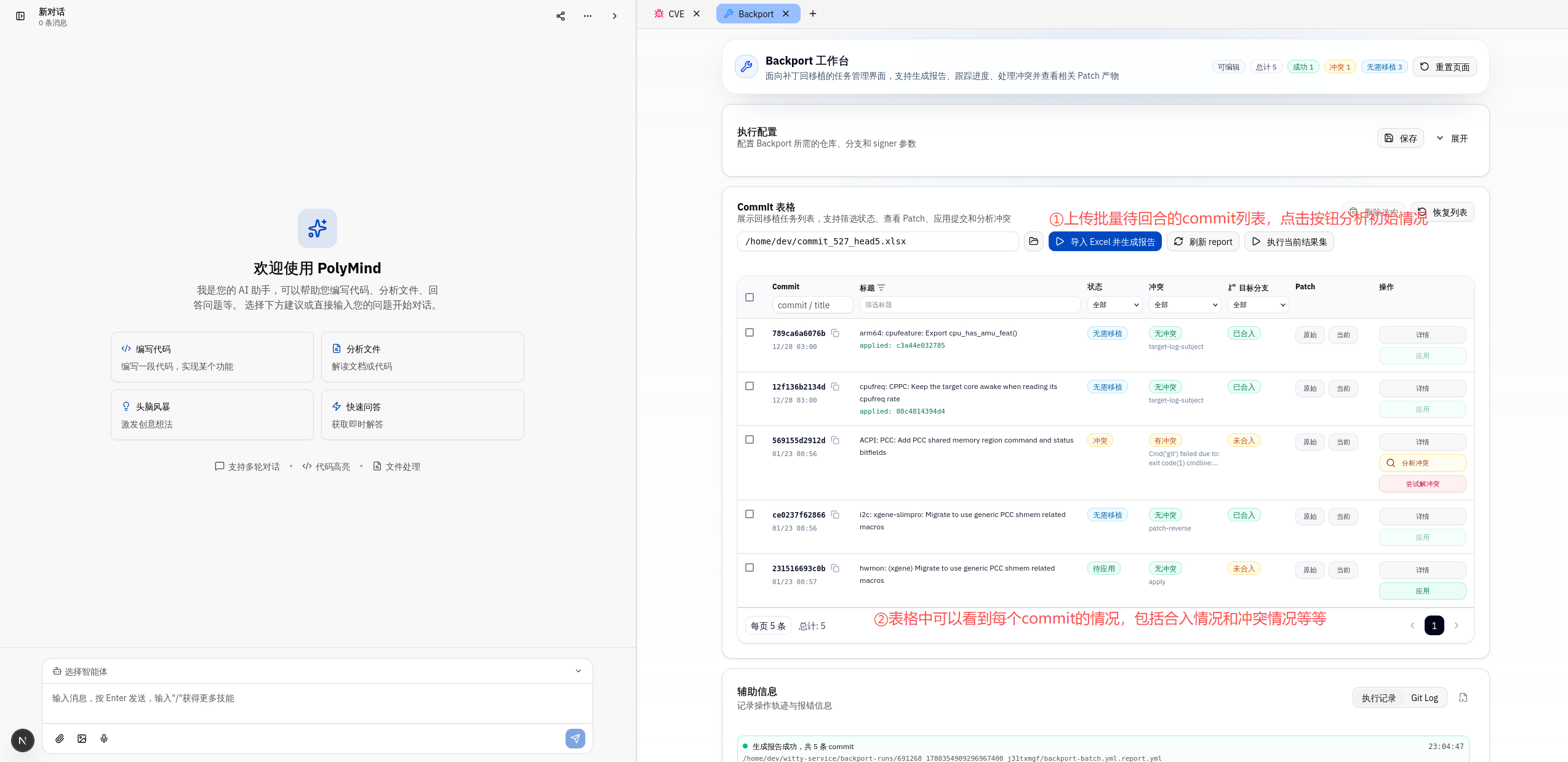Image resolution: width=1568 pixels, height=762 pixels.
Task: Click the share conversation icon
Action: pyautogui.click(x=561, y=16)
